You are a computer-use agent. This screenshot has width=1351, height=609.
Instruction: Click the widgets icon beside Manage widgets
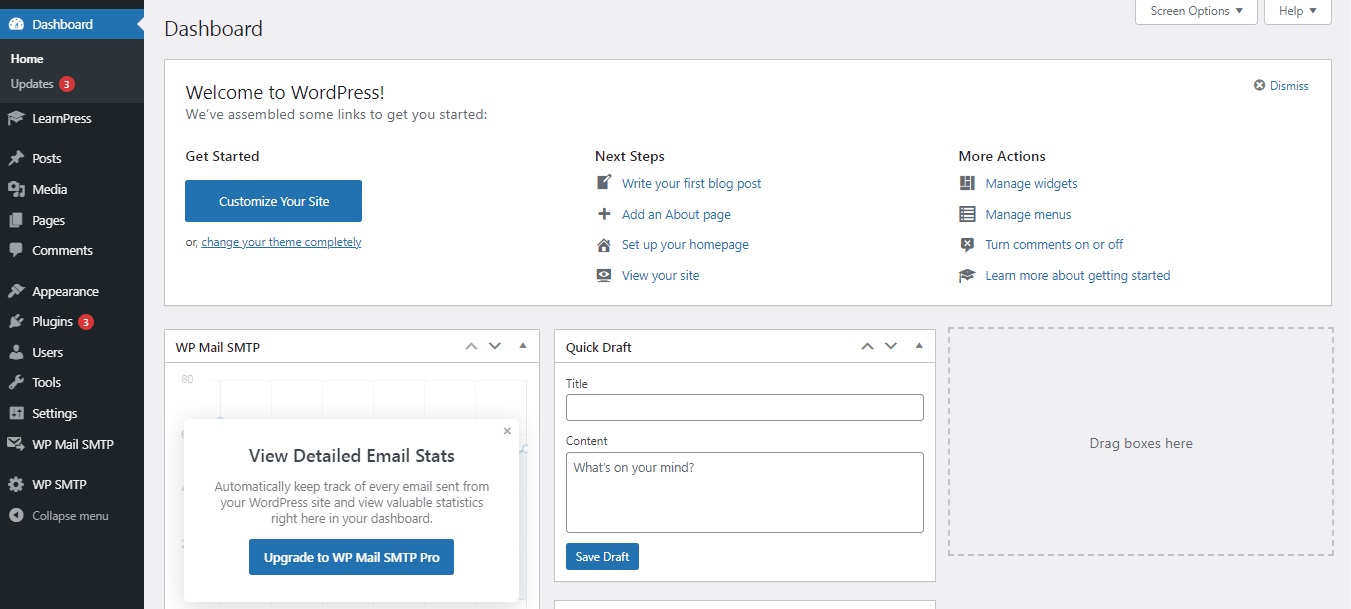[x=967, y=183]
